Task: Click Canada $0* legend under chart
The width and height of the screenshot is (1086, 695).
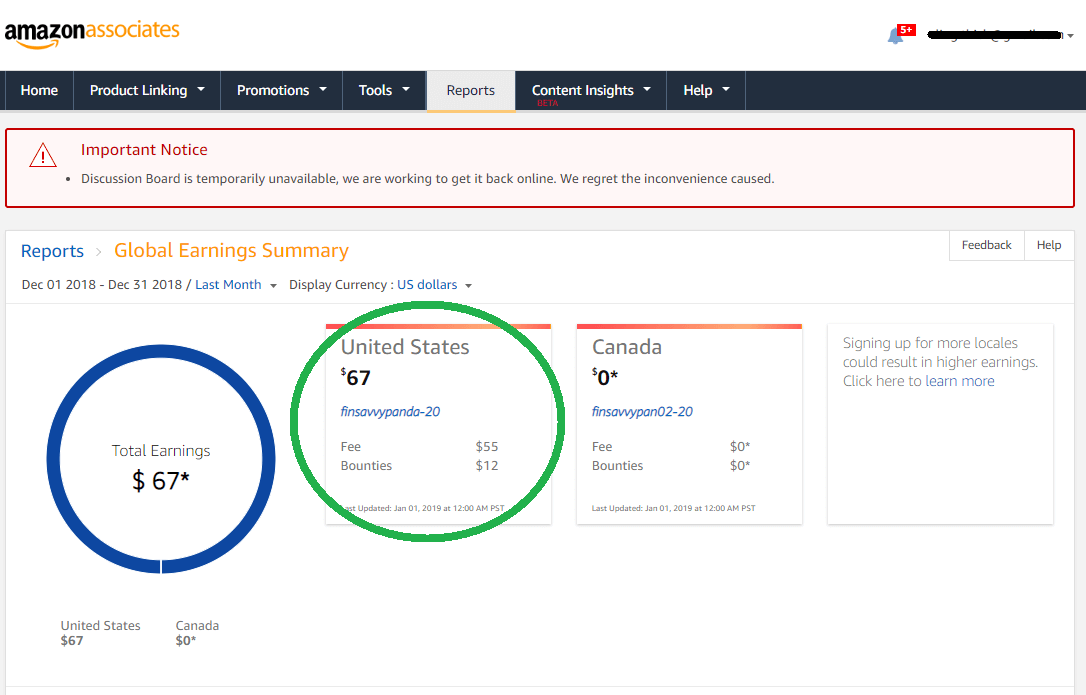Action: (x=197, y=633)
